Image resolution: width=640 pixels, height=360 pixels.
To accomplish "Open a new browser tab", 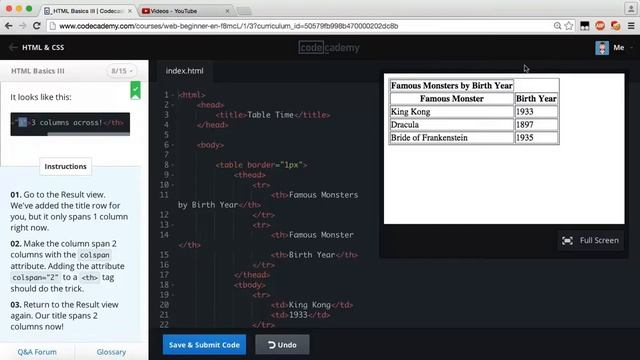I will click(244, 11).
